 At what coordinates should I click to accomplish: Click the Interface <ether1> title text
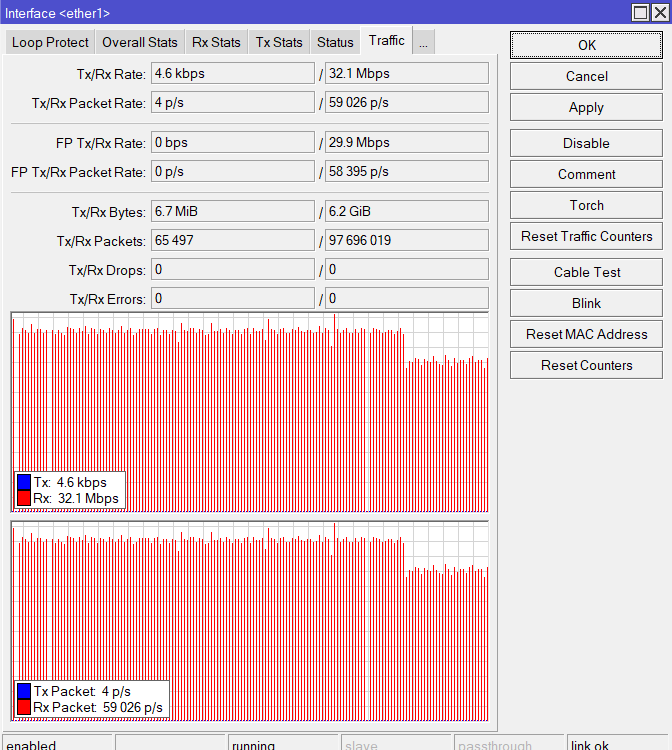pos(57,13)
